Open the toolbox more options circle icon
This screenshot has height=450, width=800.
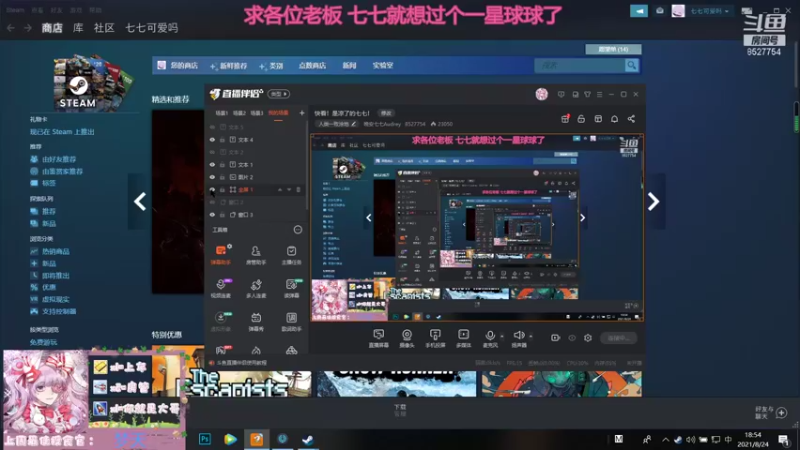(x=297, y=230)
